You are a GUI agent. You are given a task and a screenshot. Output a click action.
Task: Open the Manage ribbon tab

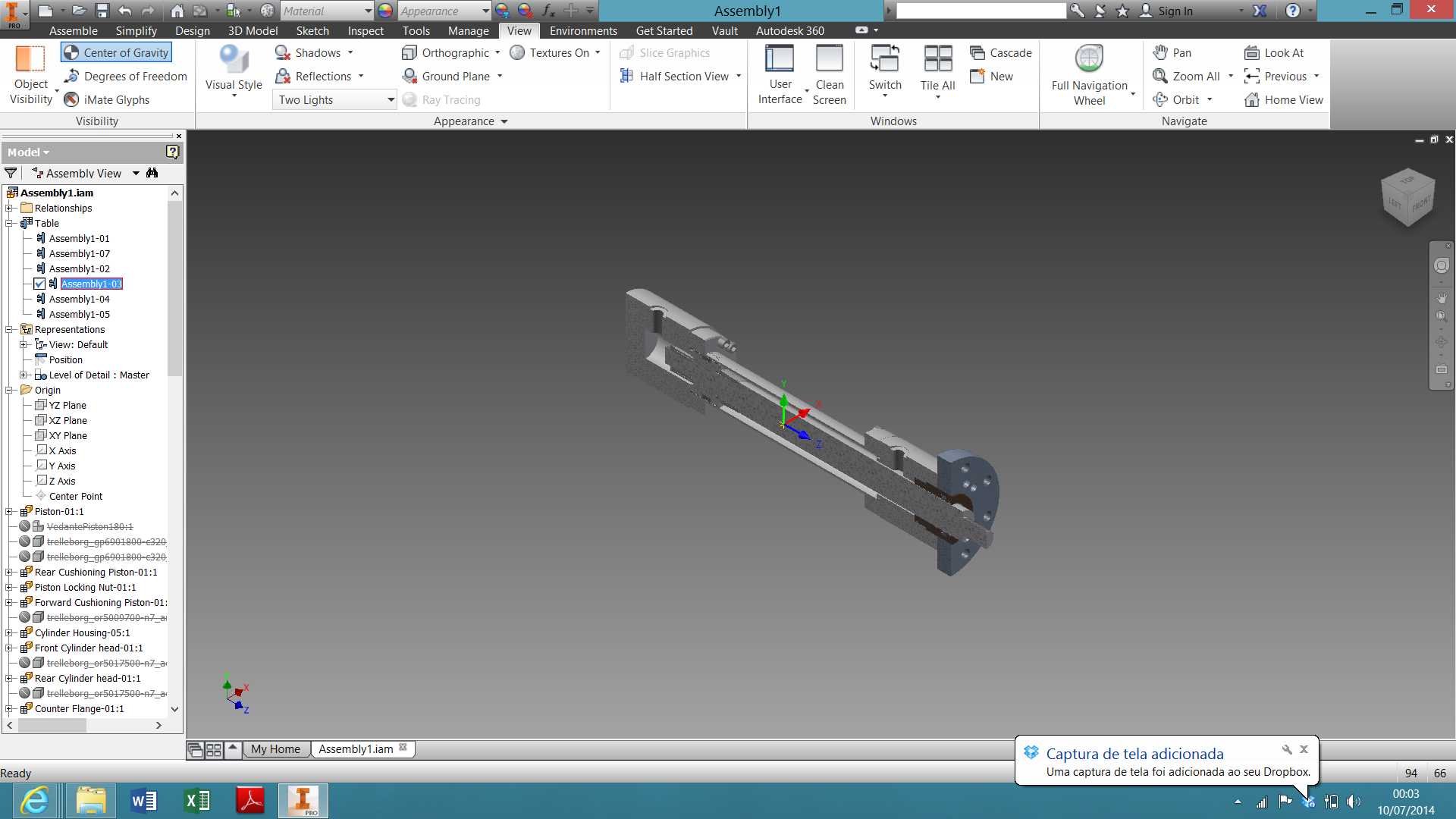[x=468, y=30]
